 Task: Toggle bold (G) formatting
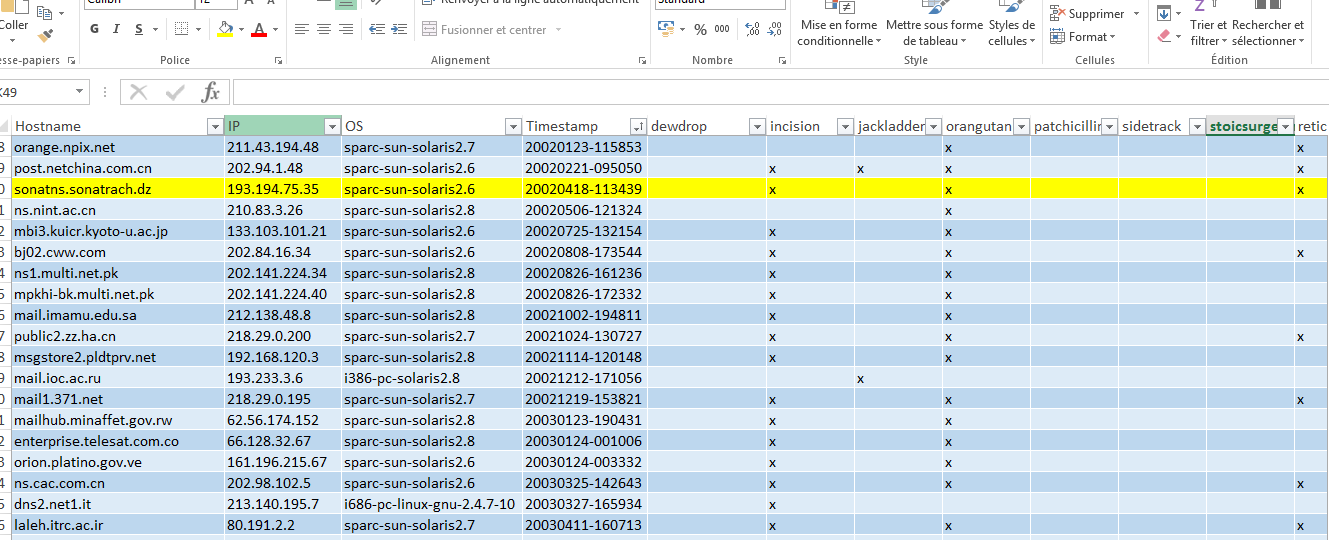coord(95,29)
